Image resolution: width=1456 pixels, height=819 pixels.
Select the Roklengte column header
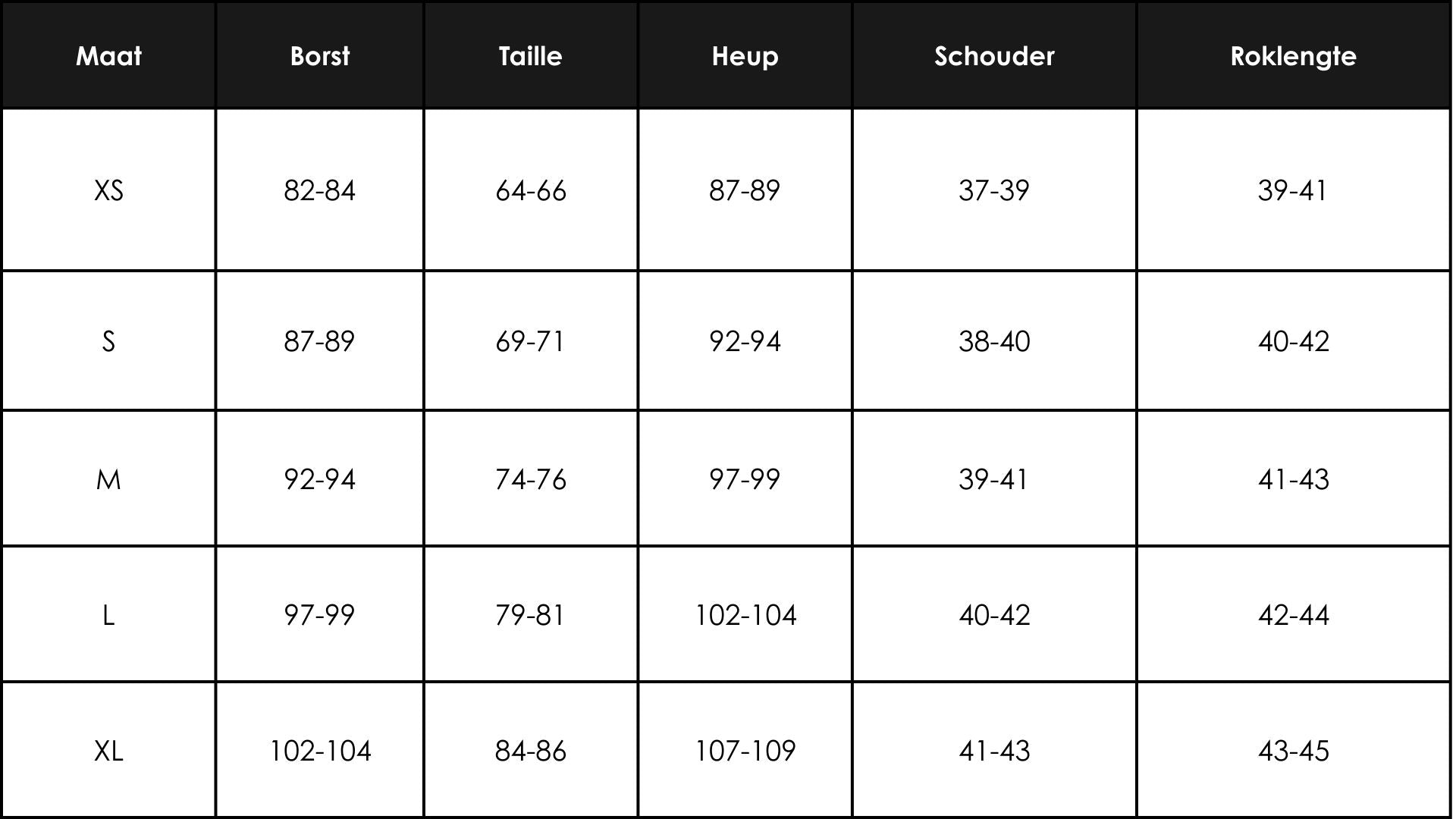click(1293, 56)
